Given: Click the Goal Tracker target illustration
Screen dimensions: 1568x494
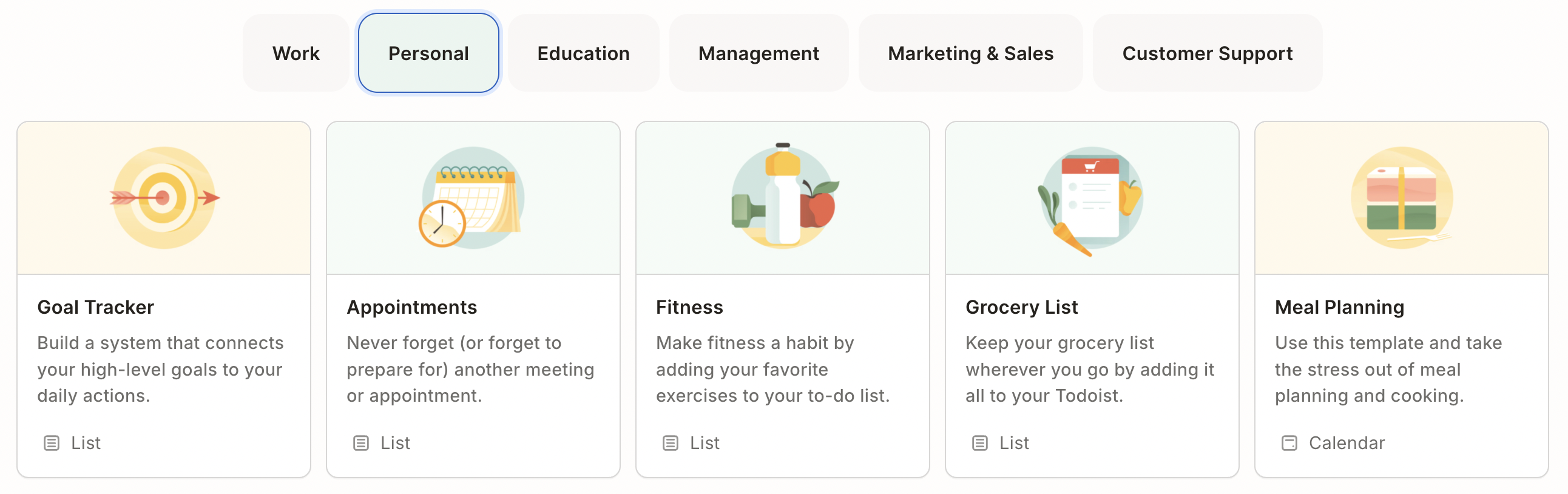Looking at the screenshot, I should click(164, 198).
